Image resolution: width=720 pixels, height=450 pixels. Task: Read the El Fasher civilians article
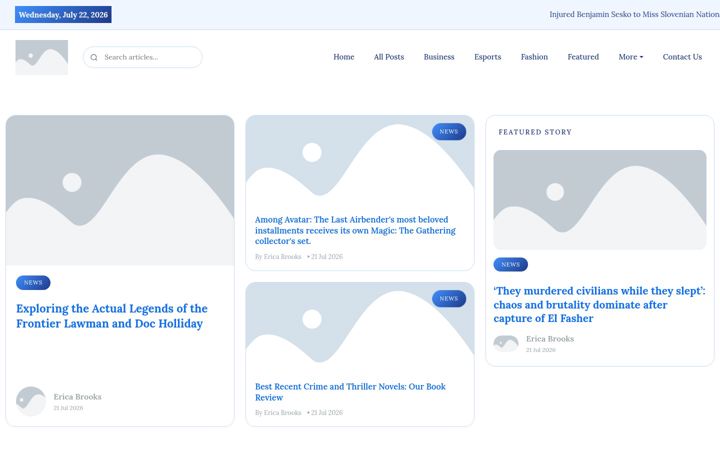tap(599, 304)
